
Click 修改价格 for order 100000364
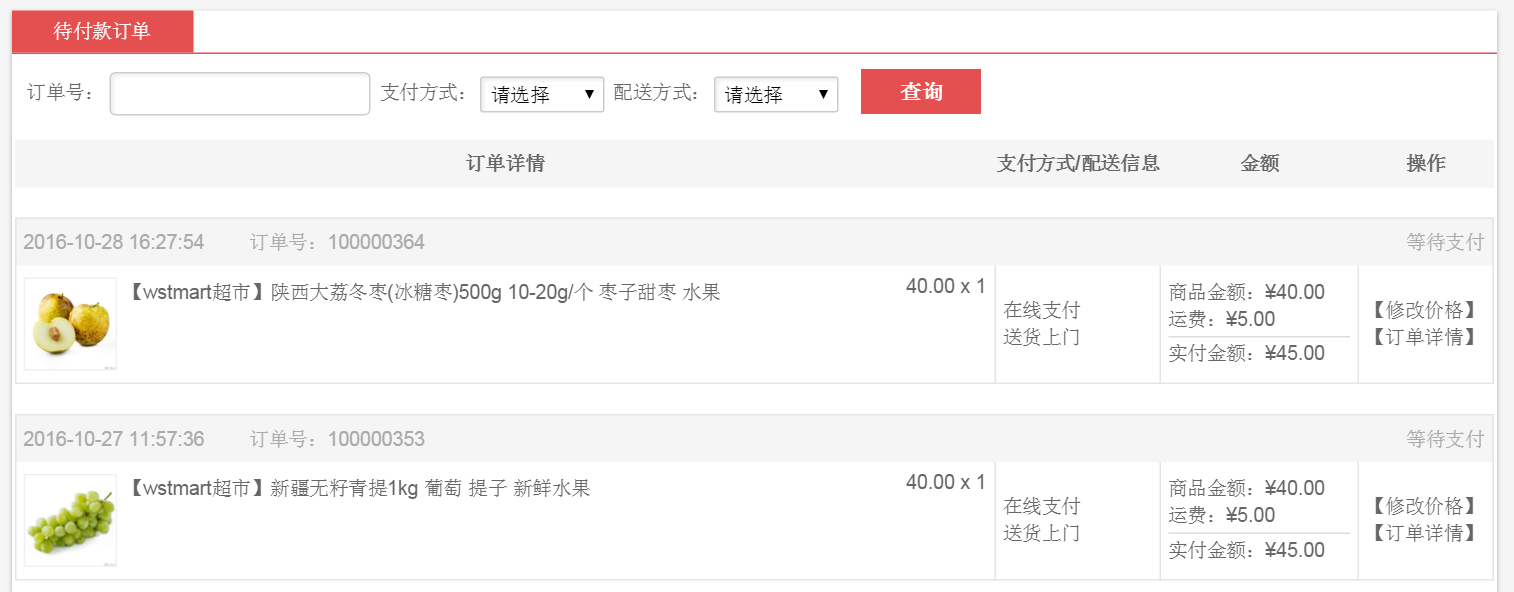tap(1425, 310)
